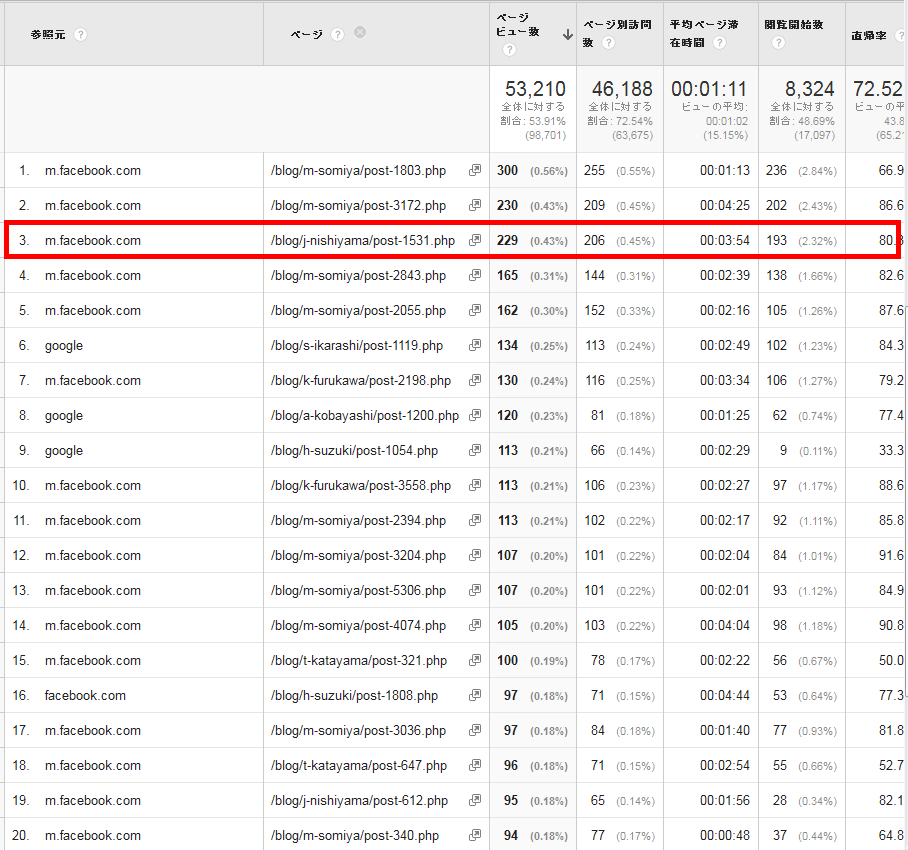Viewport: 908px width, 850px height.
Task: Open post-1531.php external link icon
Action: 475,241
